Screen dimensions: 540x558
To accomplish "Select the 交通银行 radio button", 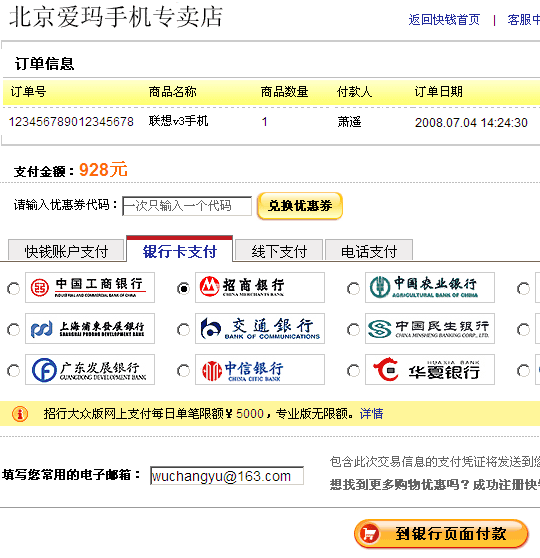I will [183, 330].
